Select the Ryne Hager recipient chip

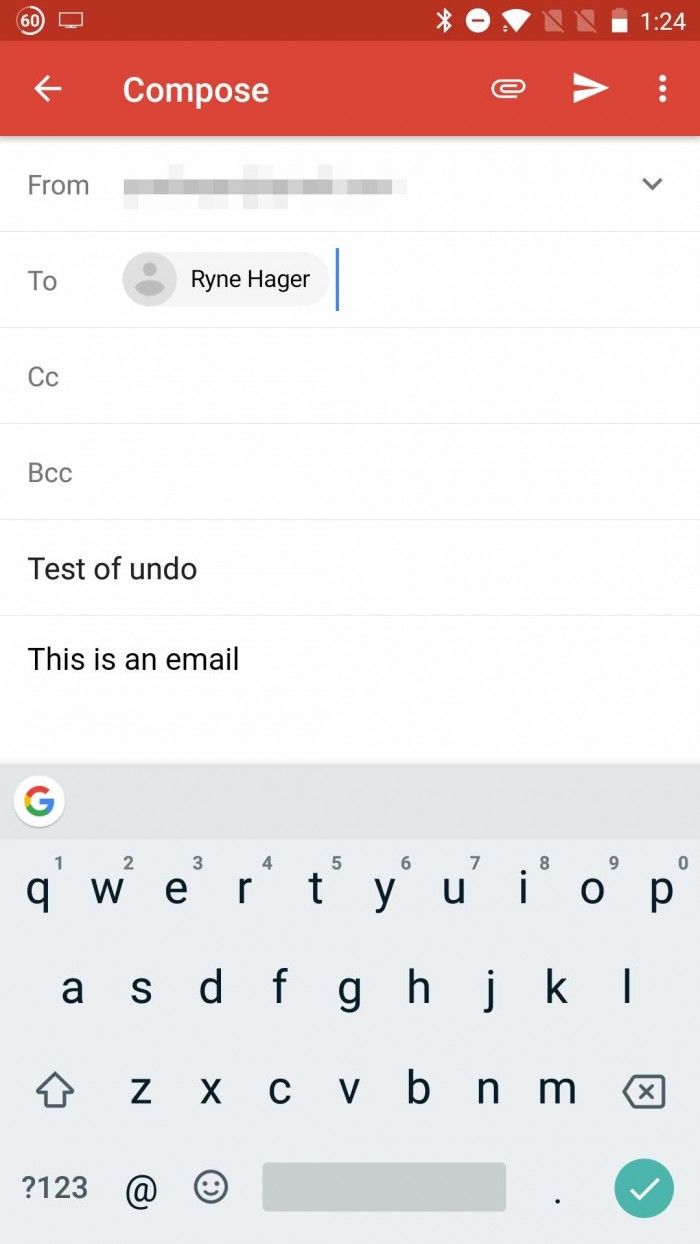224,279
